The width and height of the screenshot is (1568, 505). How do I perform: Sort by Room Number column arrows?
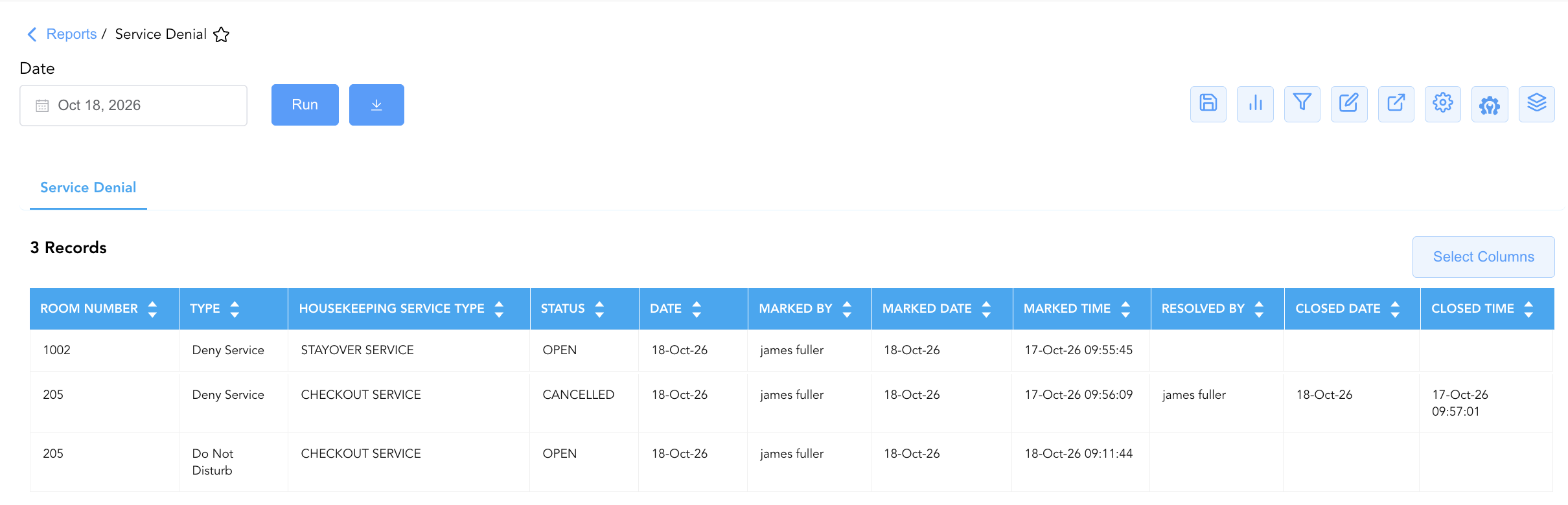pos(152,309)
